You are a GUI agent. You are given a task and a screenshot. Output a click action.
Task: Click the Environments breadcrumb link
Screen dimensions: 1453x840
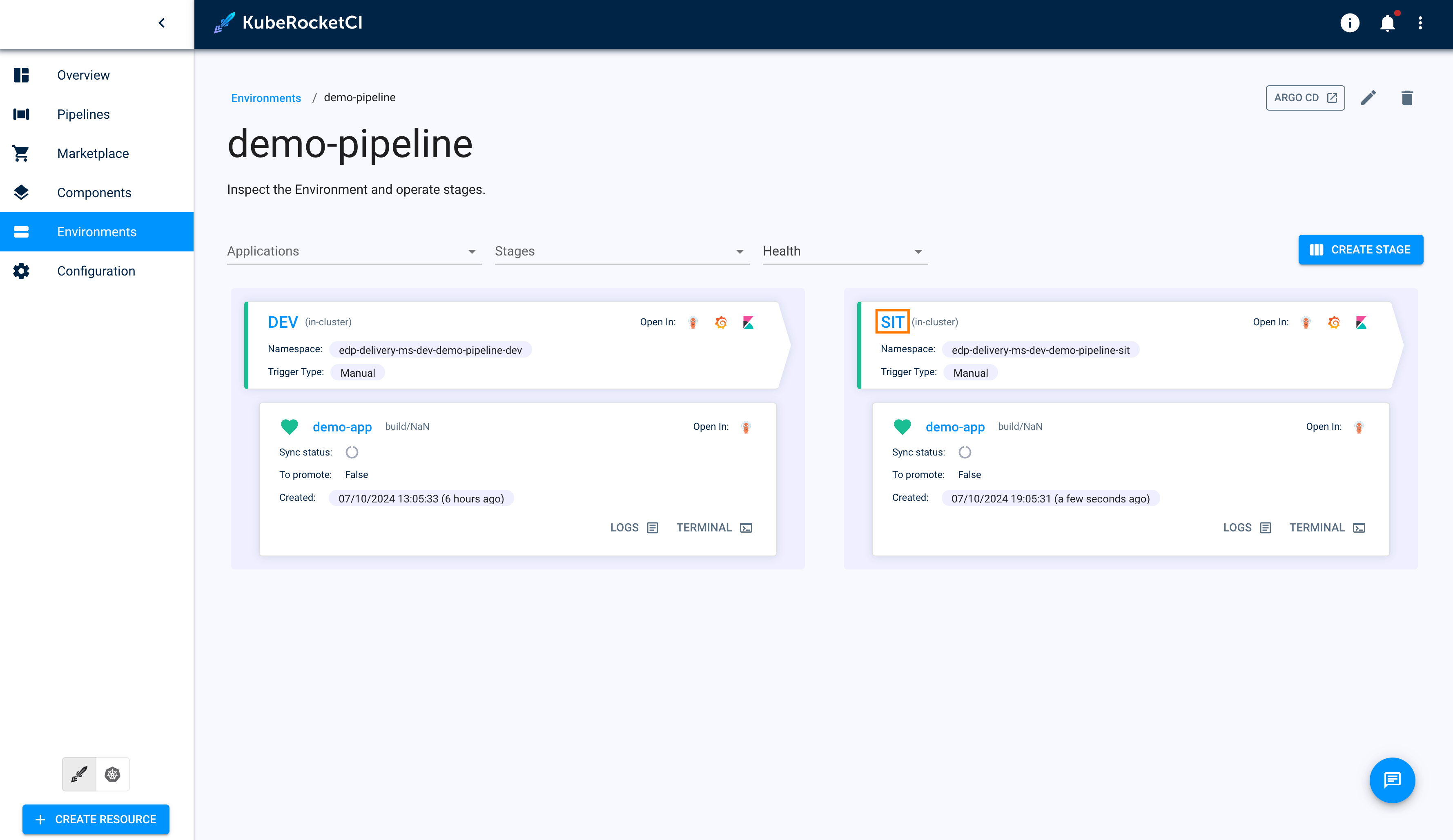pyautogui.click(x=266, y=97)
